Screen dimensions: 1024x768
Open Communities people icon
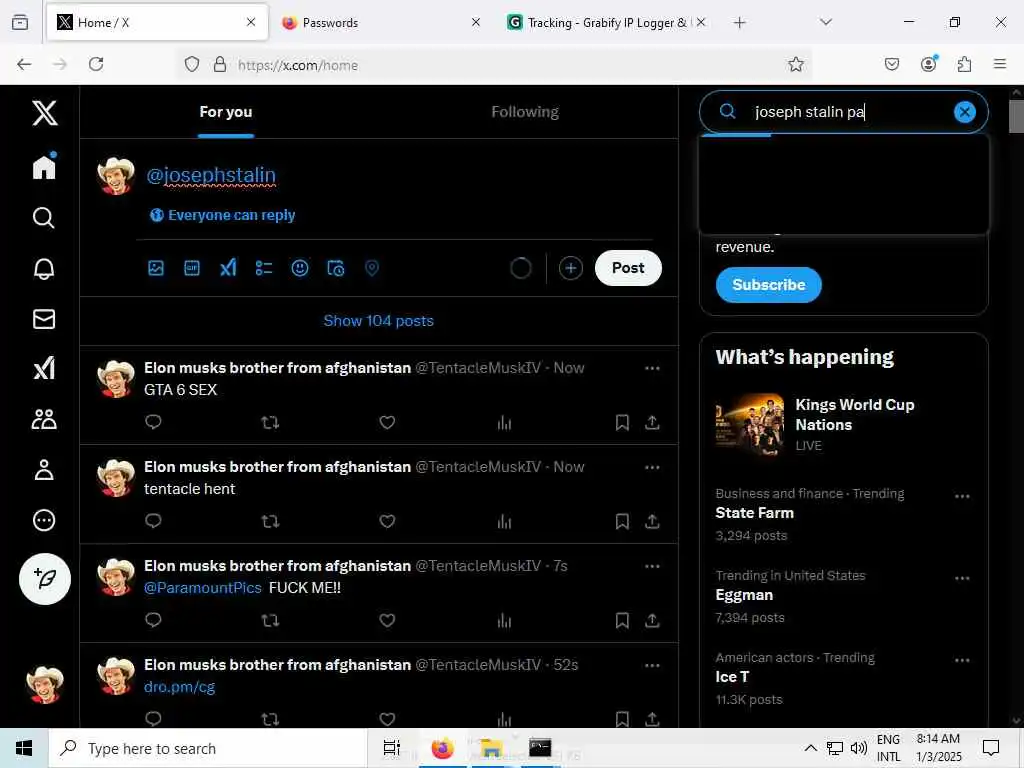(44, 419)
